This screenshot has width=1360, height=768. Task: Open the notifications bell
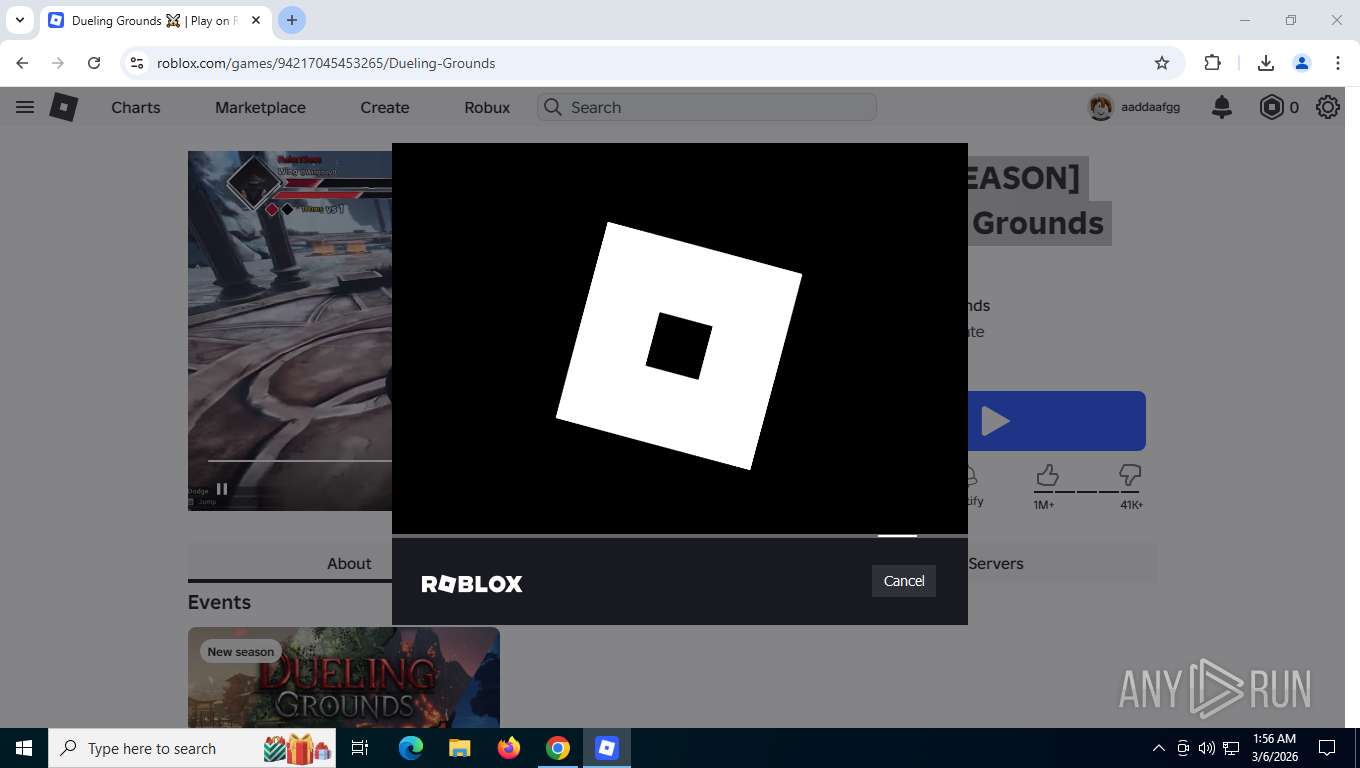pyautogui.click(x=1222, y=107)
